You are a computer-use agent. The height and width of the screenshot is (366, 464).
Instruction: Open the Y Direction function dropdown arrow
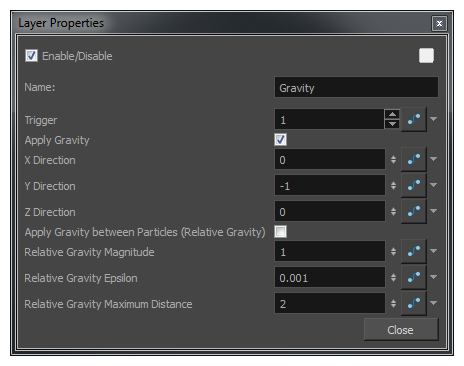pyautogui.click(x=433, y=185)
